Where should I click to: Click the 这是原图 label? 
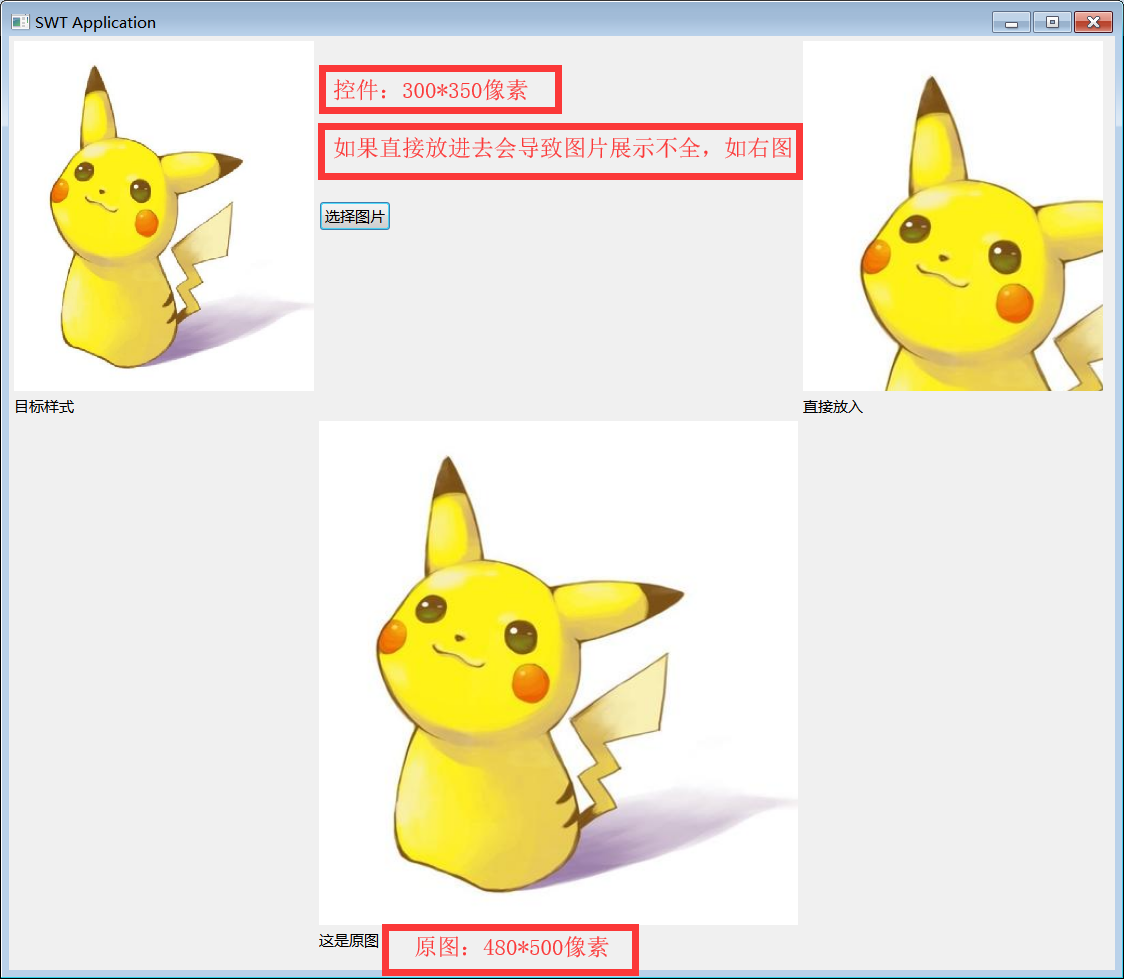coord(349,940)
